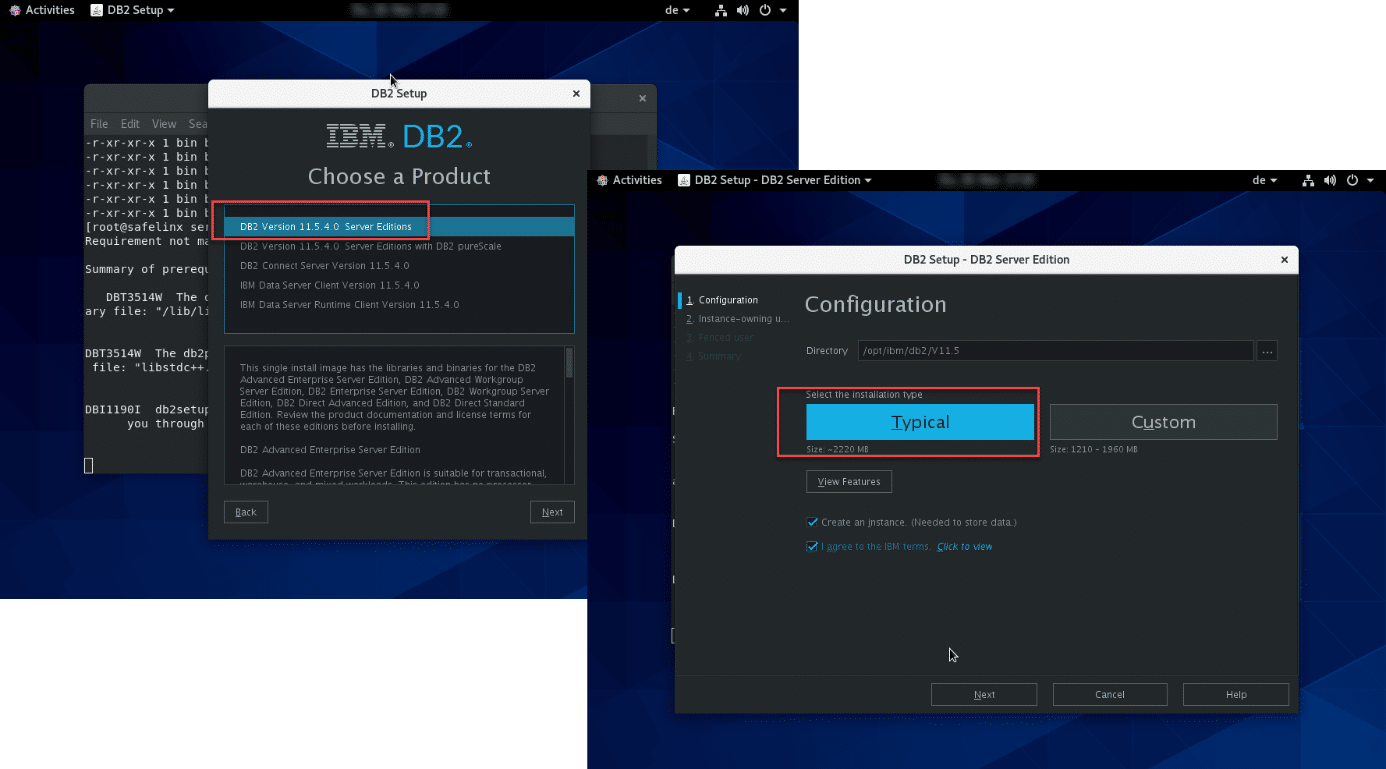Click the network icon in right top bar
This screenshot has height=769, width=1386.
(x=1308, y=180)
